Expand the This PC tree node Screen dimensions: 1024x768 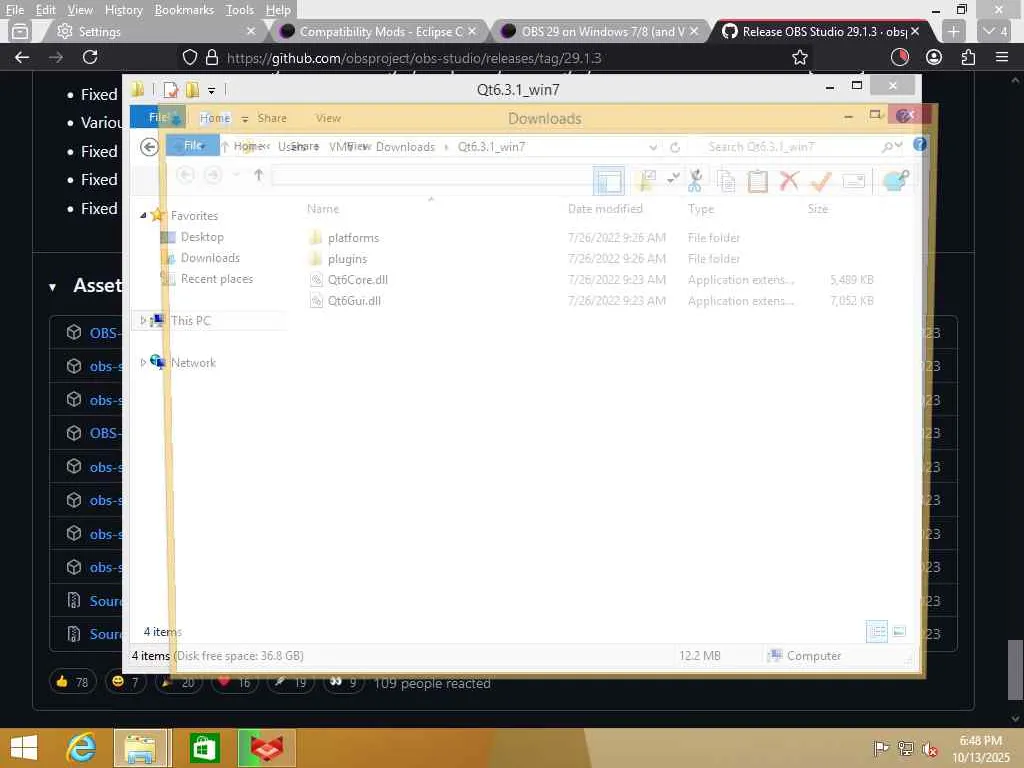point(143,321)
